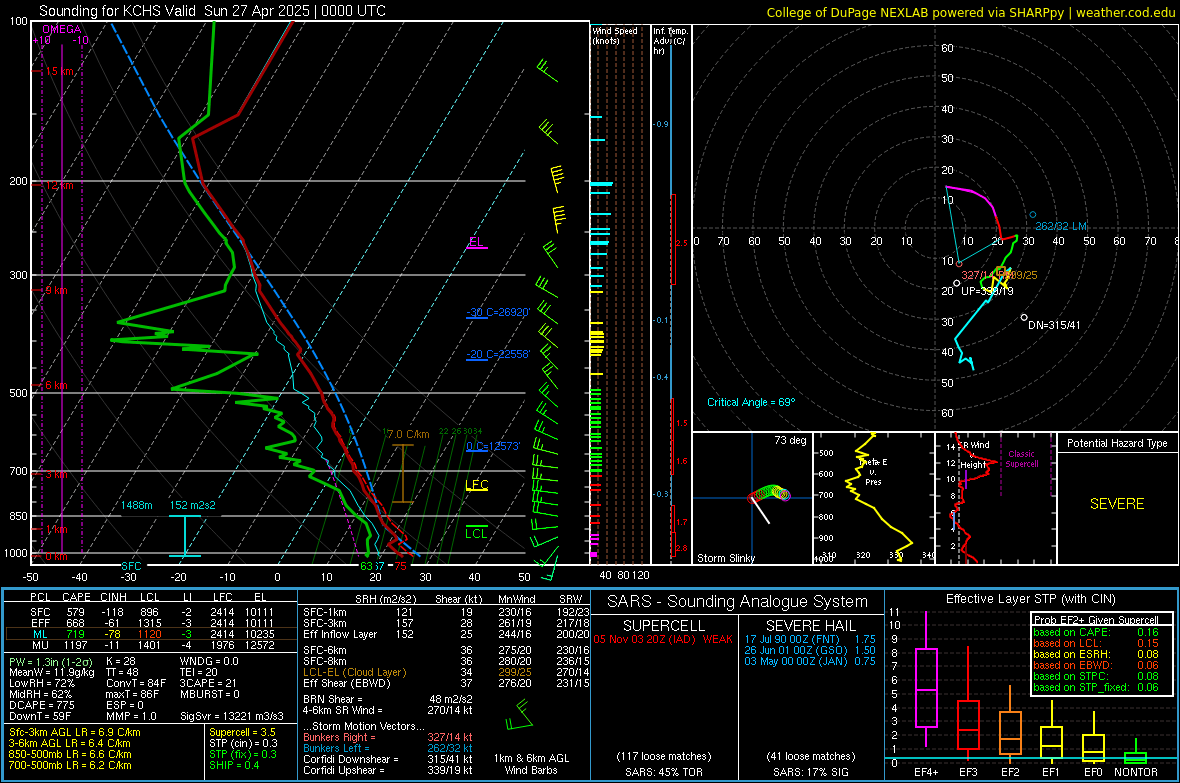Click the 'Theta-E v. Pres' plot label
This screenshot has height=783, width=1180.
coord(873,472)
